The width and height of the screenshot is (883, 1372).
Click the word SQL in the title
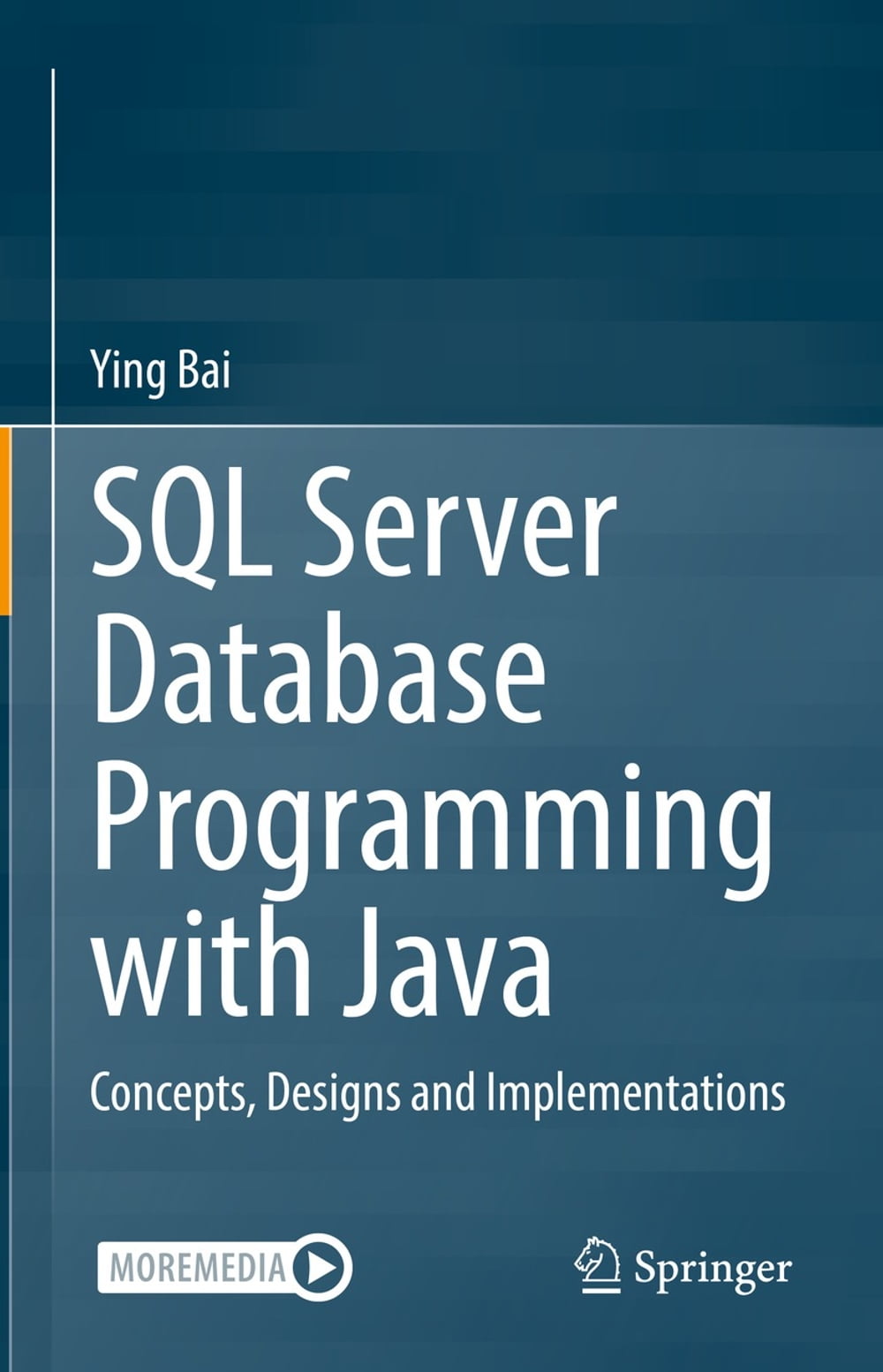coord(181,528)
